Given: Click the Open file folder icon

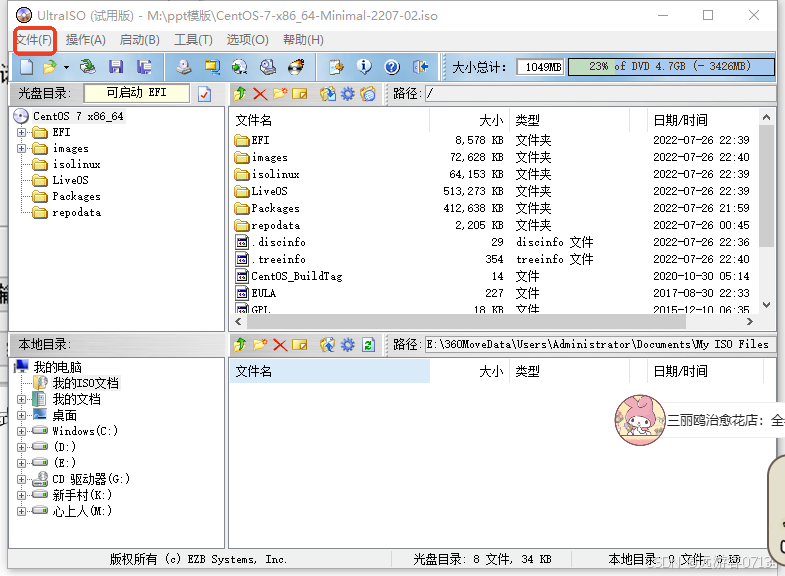Looking at the screenshot, I should tap(50, 67).
